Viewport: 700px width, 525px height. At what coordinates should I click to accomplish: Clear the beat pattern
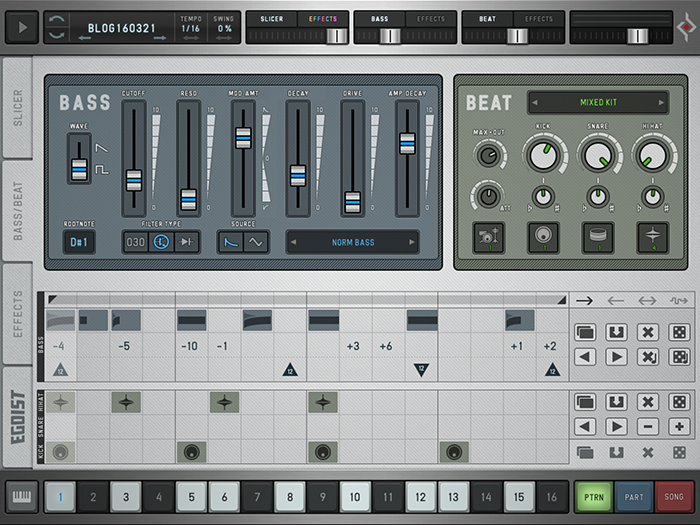coord(648,402)
